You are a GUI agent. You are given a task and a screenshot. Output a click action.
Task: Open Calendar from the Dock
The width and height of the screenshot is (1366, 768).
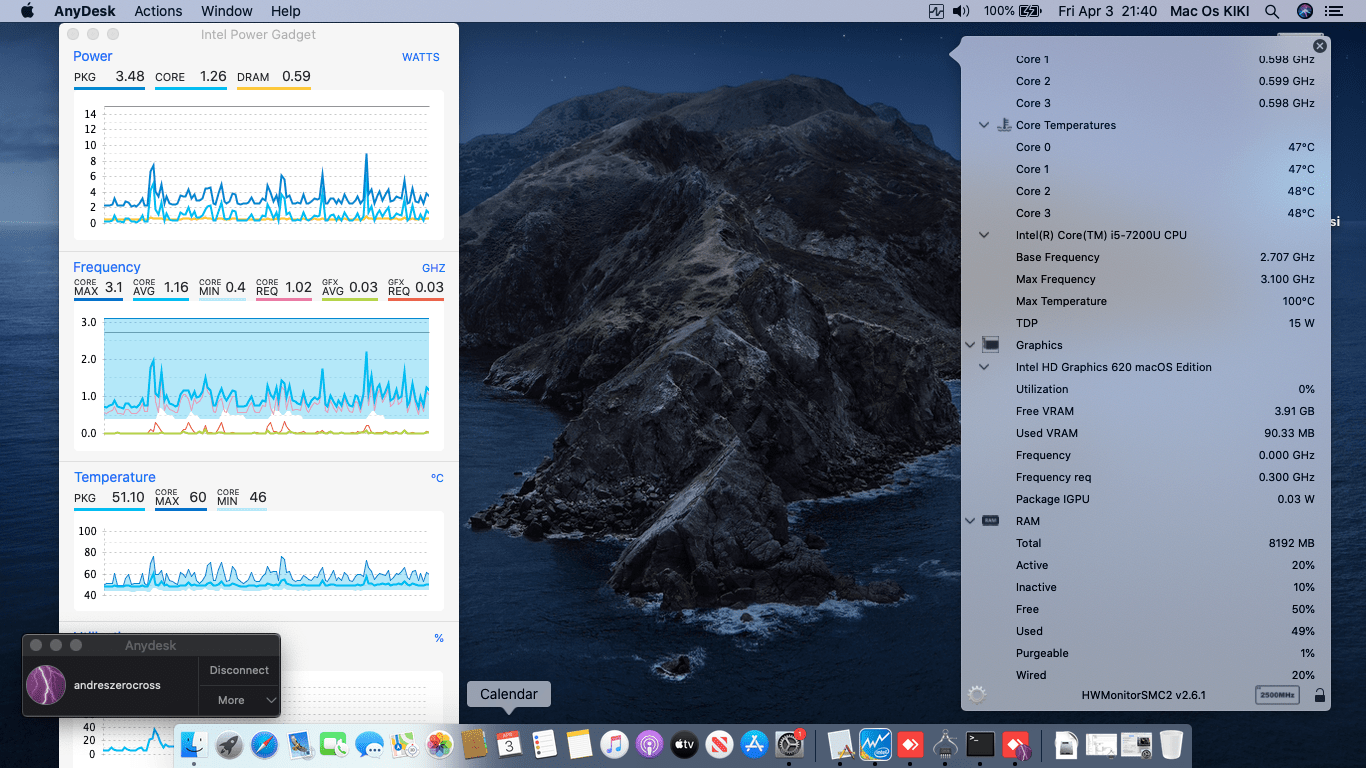point(509,745)
